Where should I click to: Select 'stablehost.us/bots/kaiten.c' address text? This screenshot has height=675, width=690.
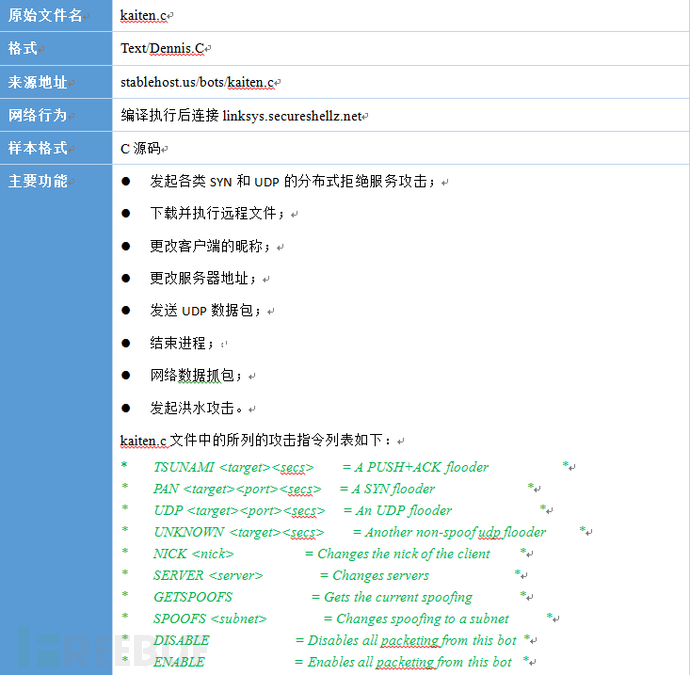coord(197,82)
